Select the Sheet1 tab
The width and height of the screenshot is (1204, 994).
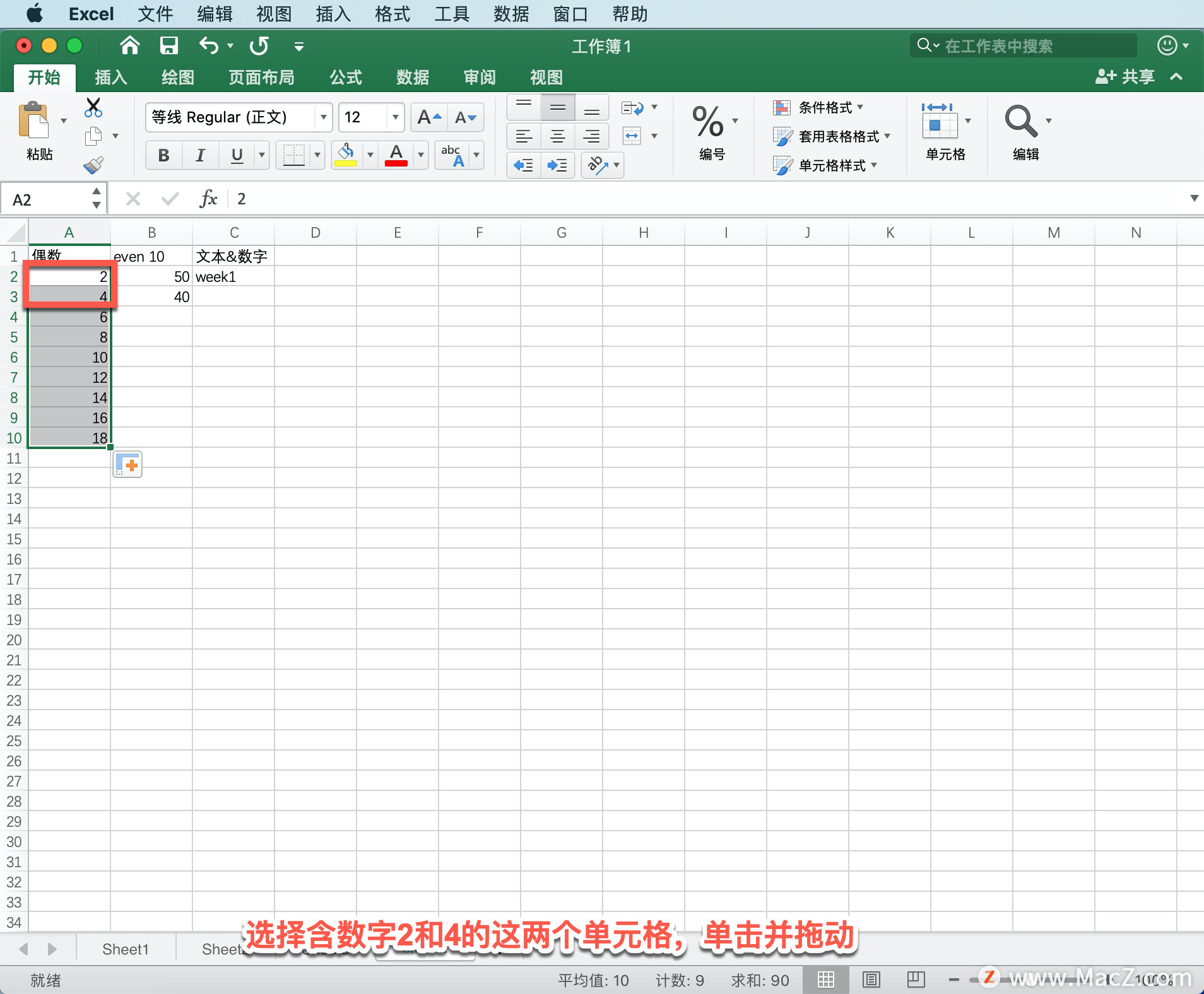[x=126, y=949]
